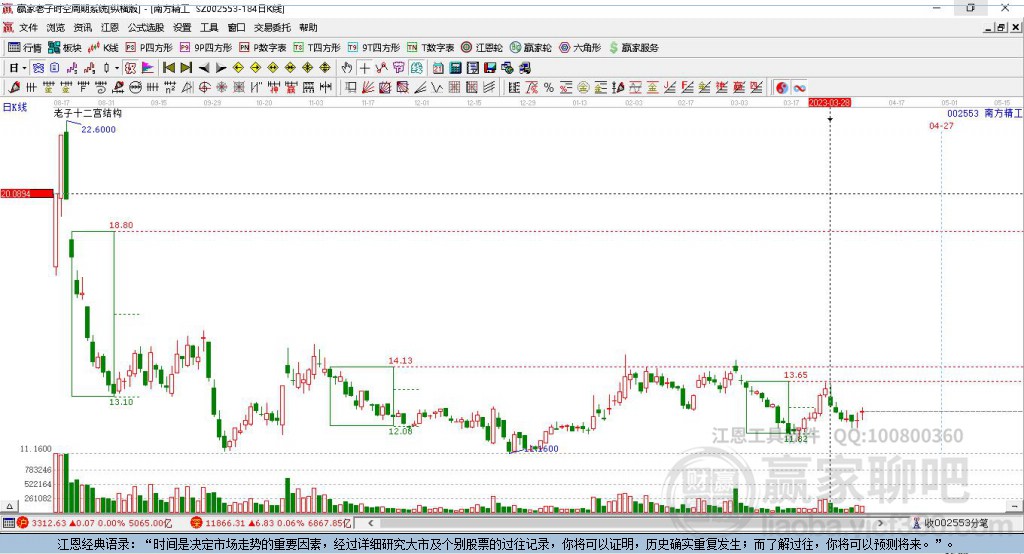Step chart right with black right arrow
The width and height of the screenshot is (1024, 554).
click(221, 68)
